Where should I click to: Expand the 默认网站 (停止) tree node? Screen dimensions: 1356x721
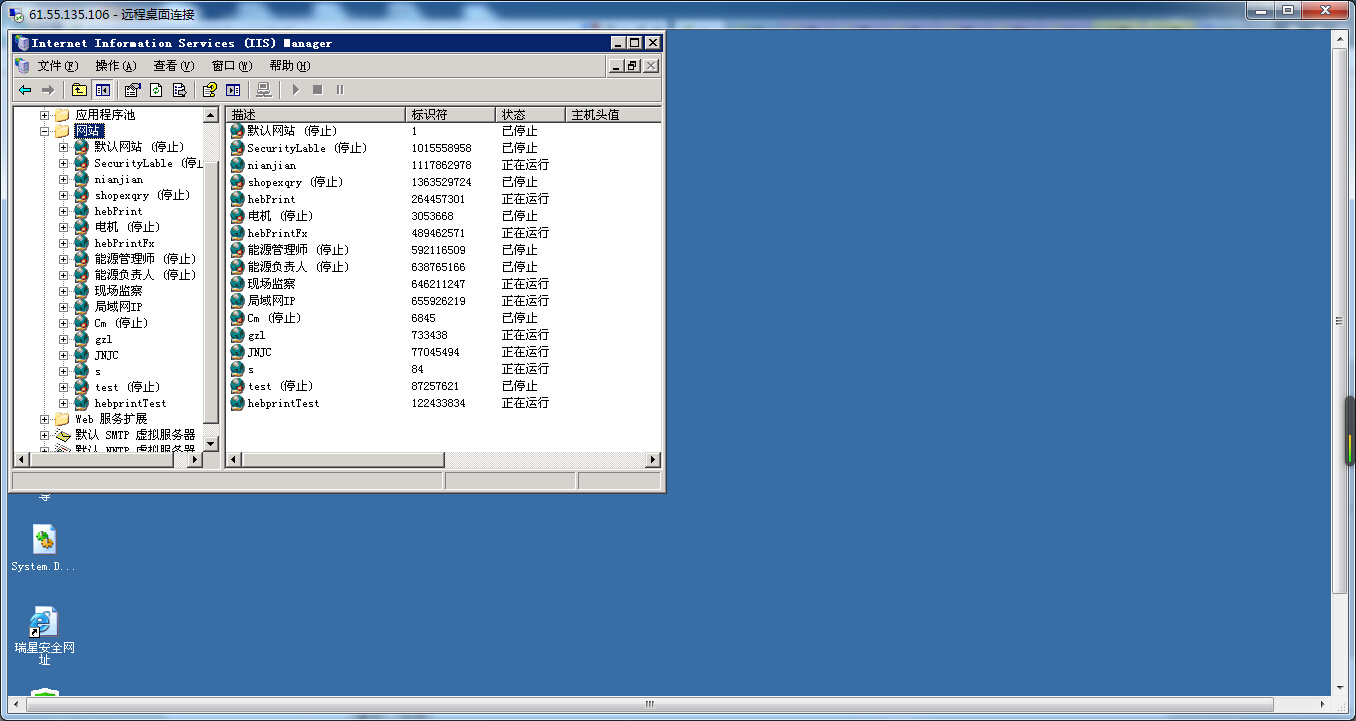[63, 147]
